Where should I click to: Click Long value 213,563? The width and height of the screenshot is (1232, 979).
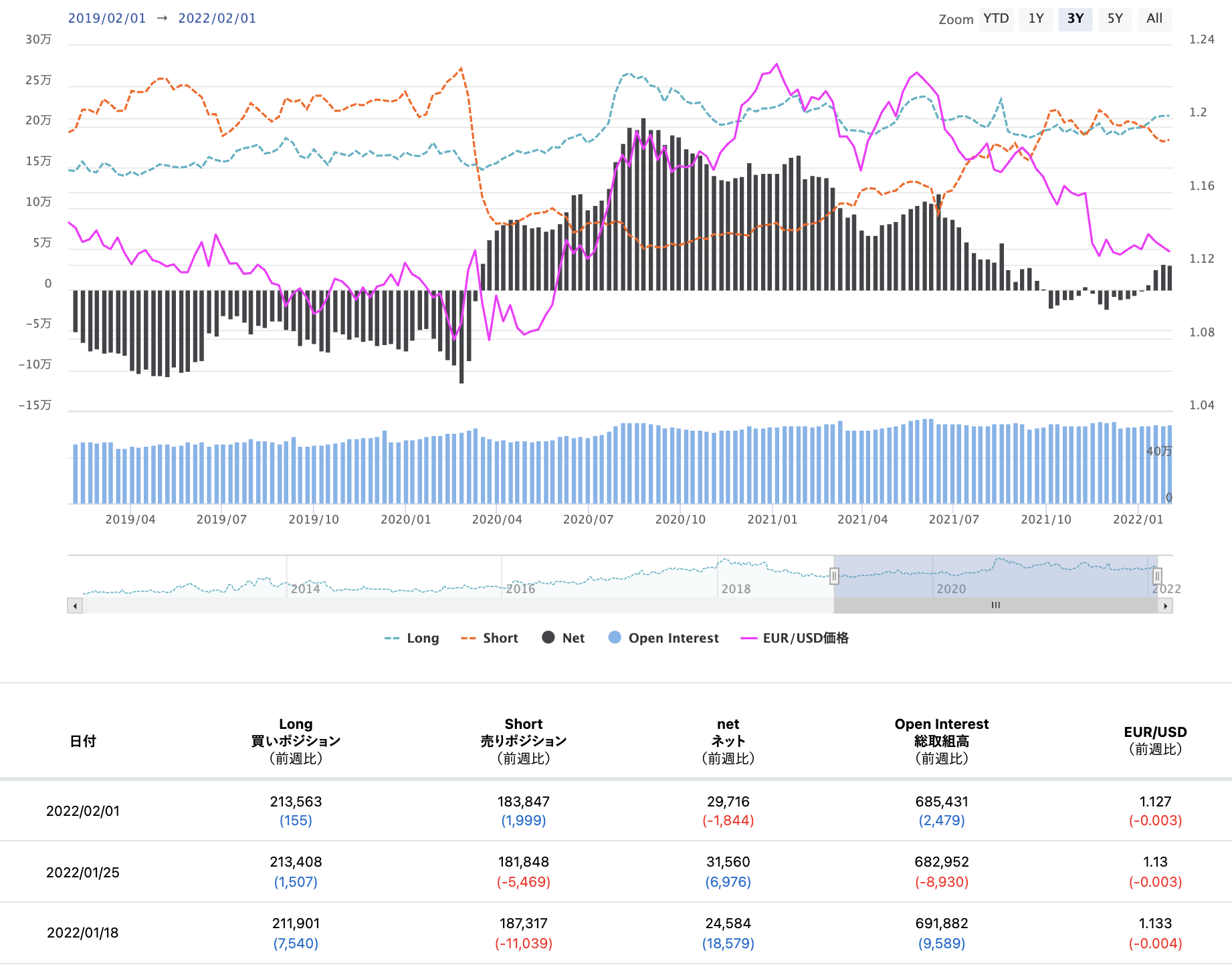pyautogui.click(x=296, y=801)
